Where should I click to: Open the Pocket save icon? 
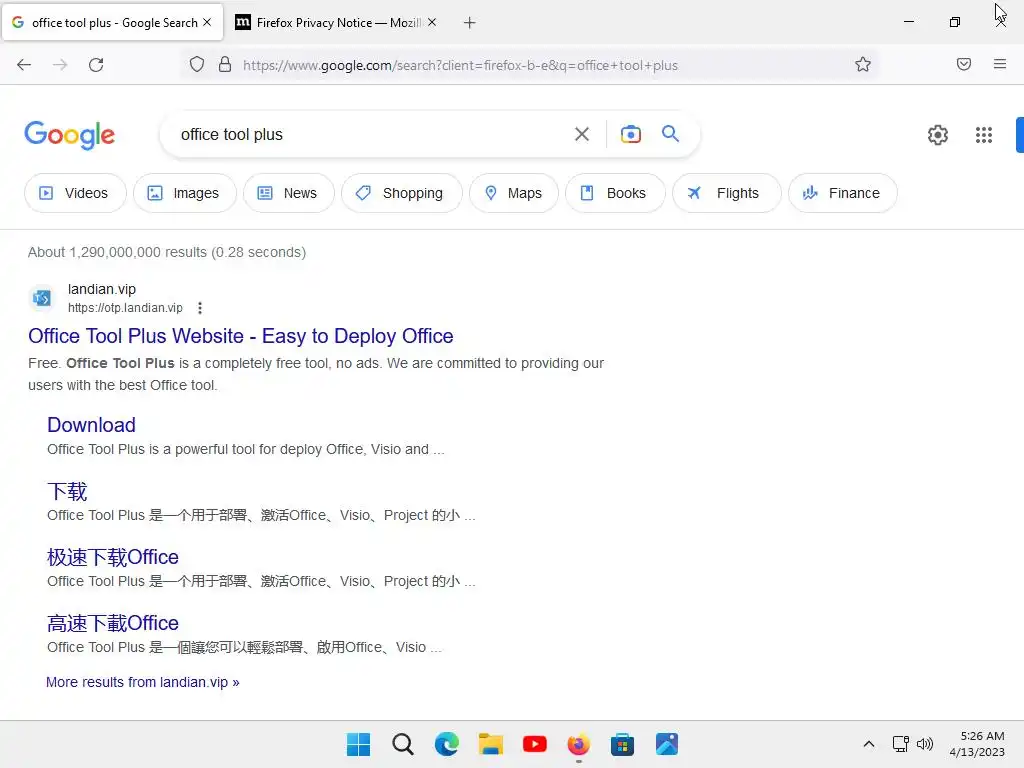[x=963, y=64]
